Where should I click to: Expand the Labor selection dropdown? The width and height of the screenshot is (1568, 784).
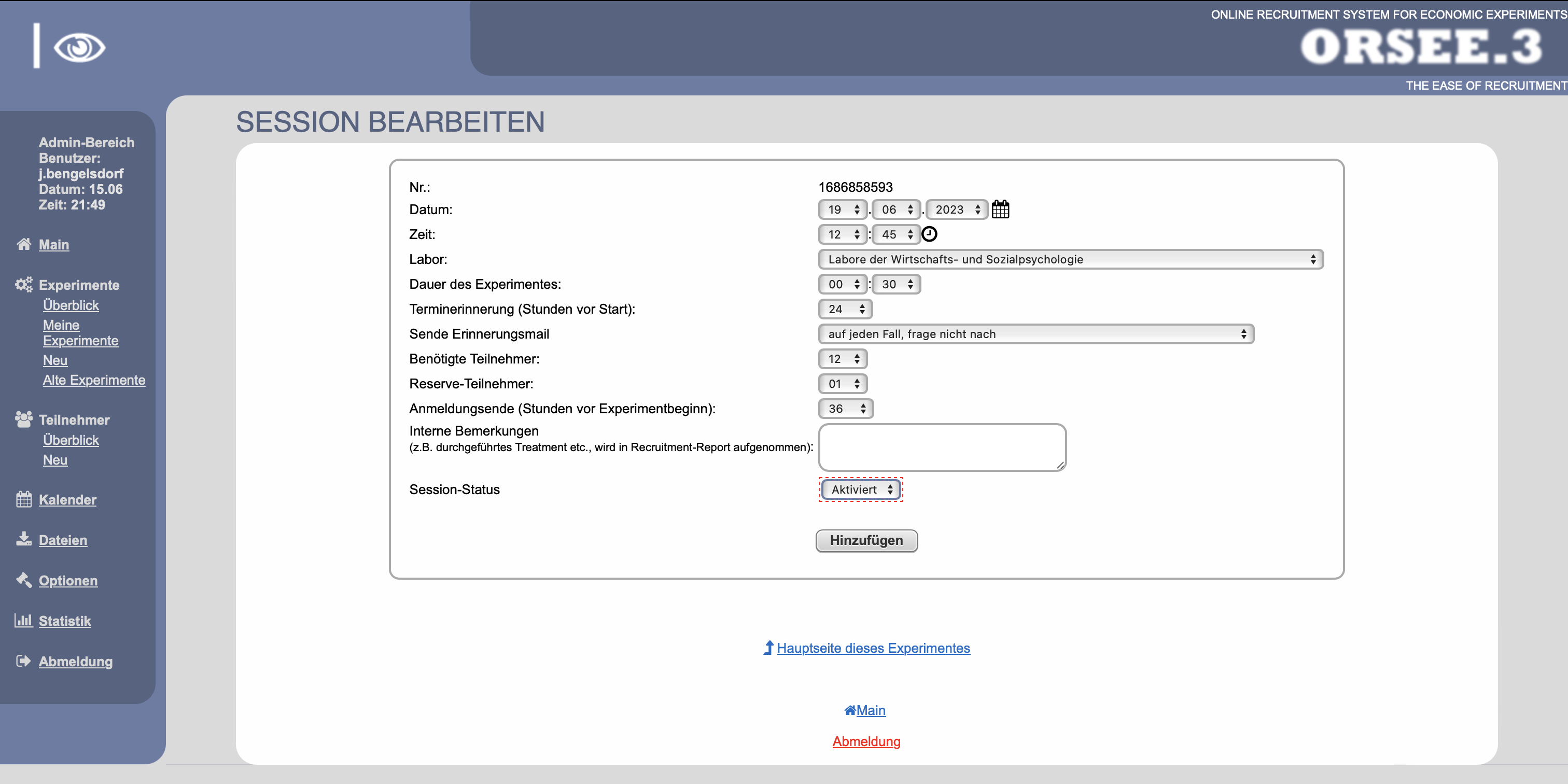(x=1070, y=259)
